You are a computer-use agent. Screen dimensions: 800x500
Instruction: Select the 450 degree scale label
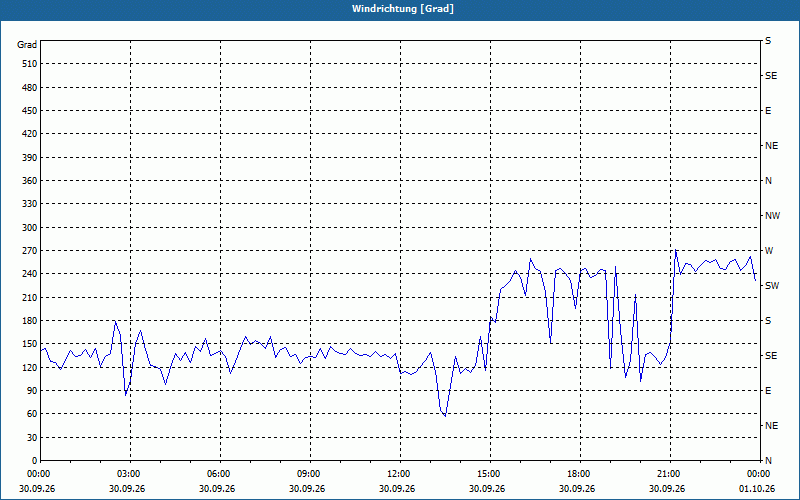pos(30,111)
